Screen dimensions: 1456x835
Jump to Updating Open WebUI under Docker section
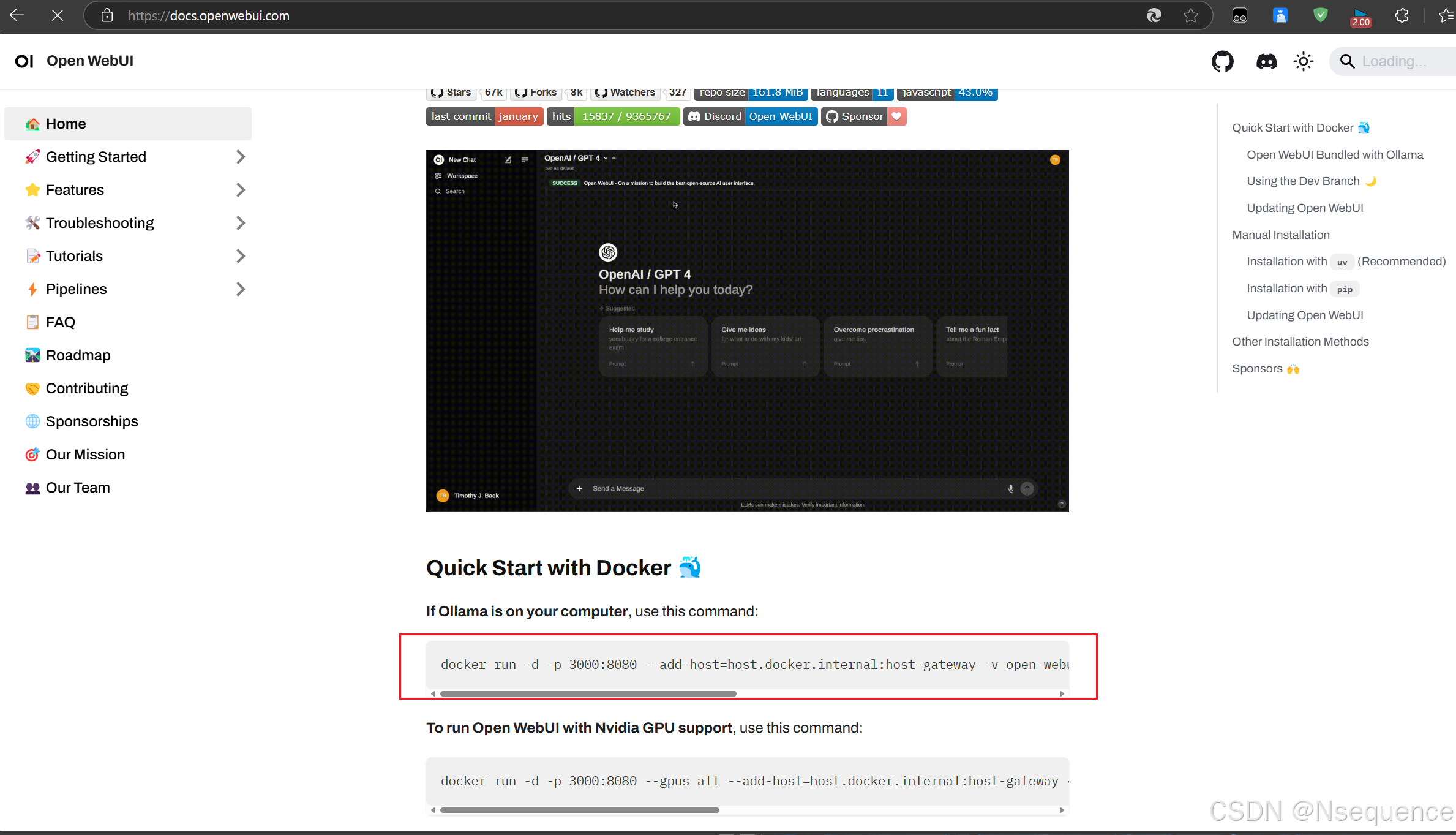point(1304,208)
